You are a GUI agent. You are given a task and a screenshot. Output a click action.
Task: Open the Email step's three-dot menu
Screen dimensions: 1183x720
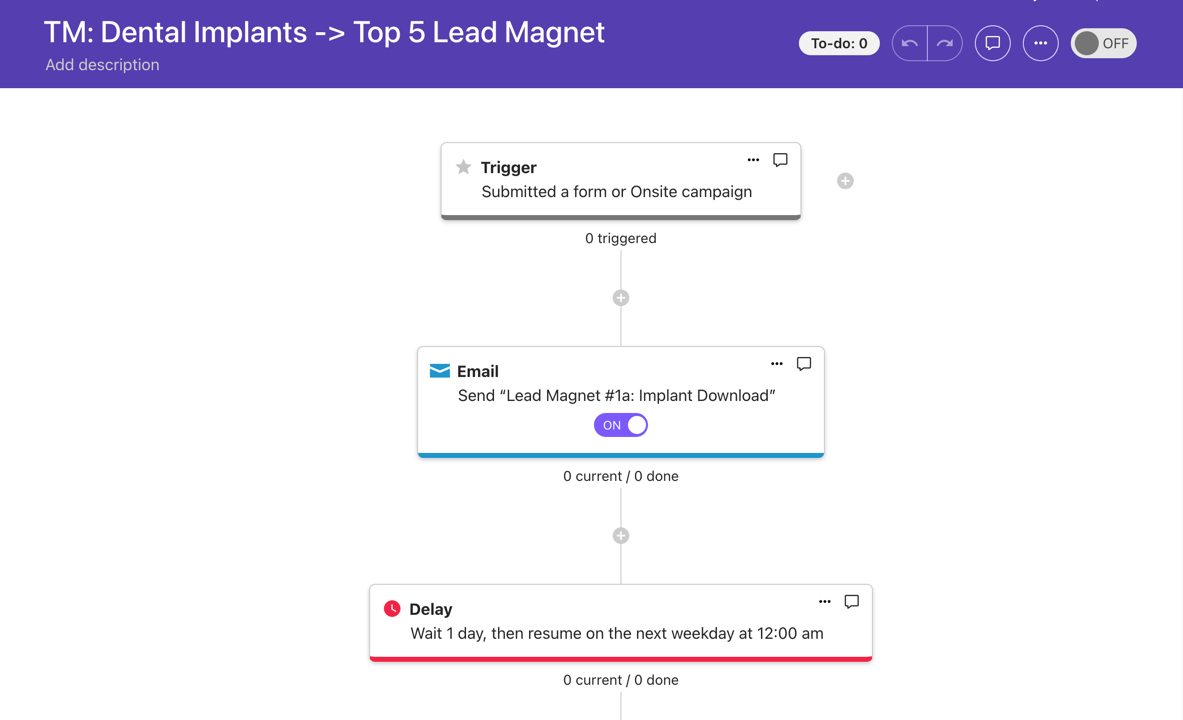(777, 364)
